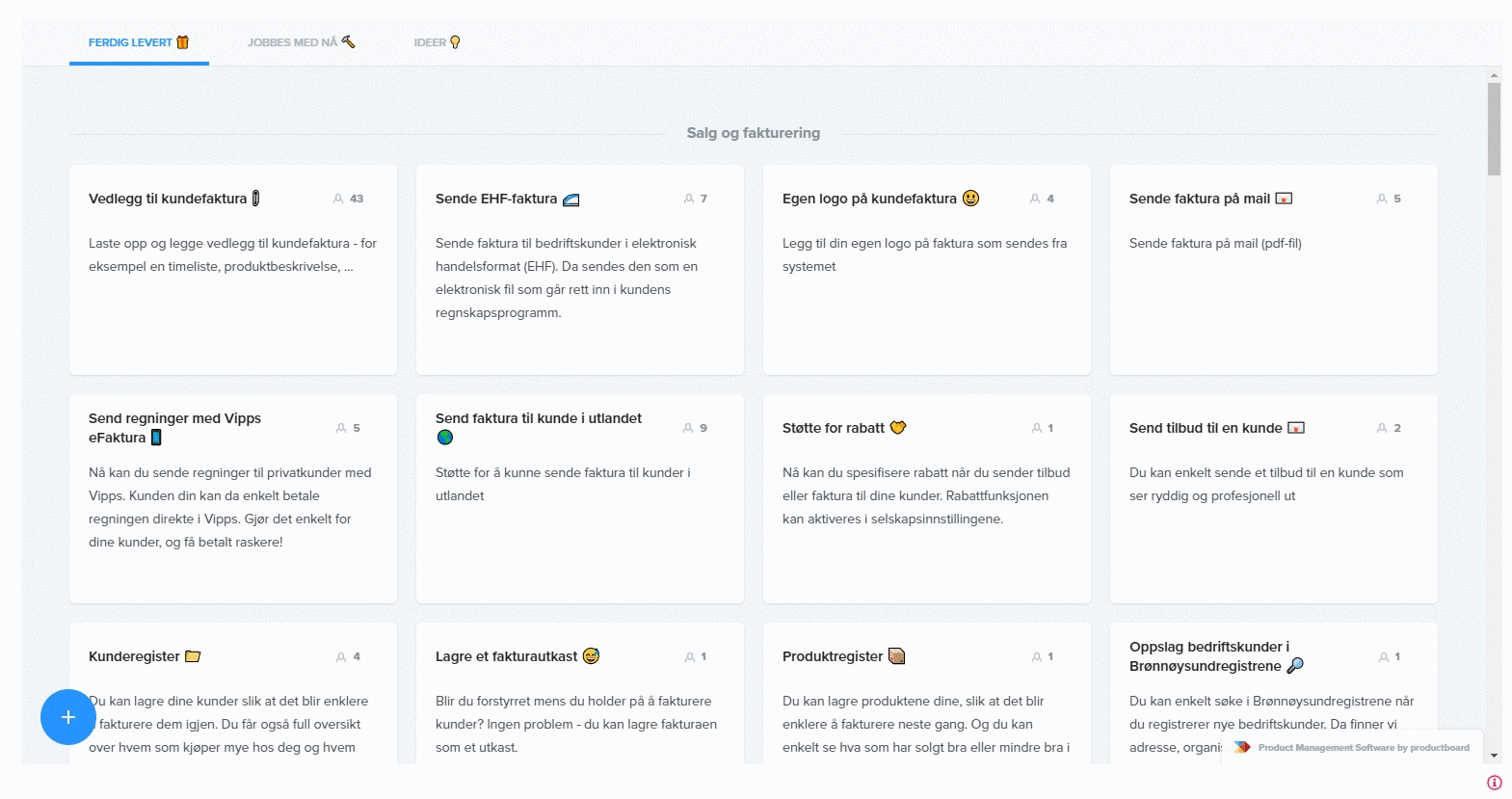The width and height of the screenshot is (1512, 799).
Task: Open Send faktura til kunde i utlandet card
Action: tap(538, 418)
